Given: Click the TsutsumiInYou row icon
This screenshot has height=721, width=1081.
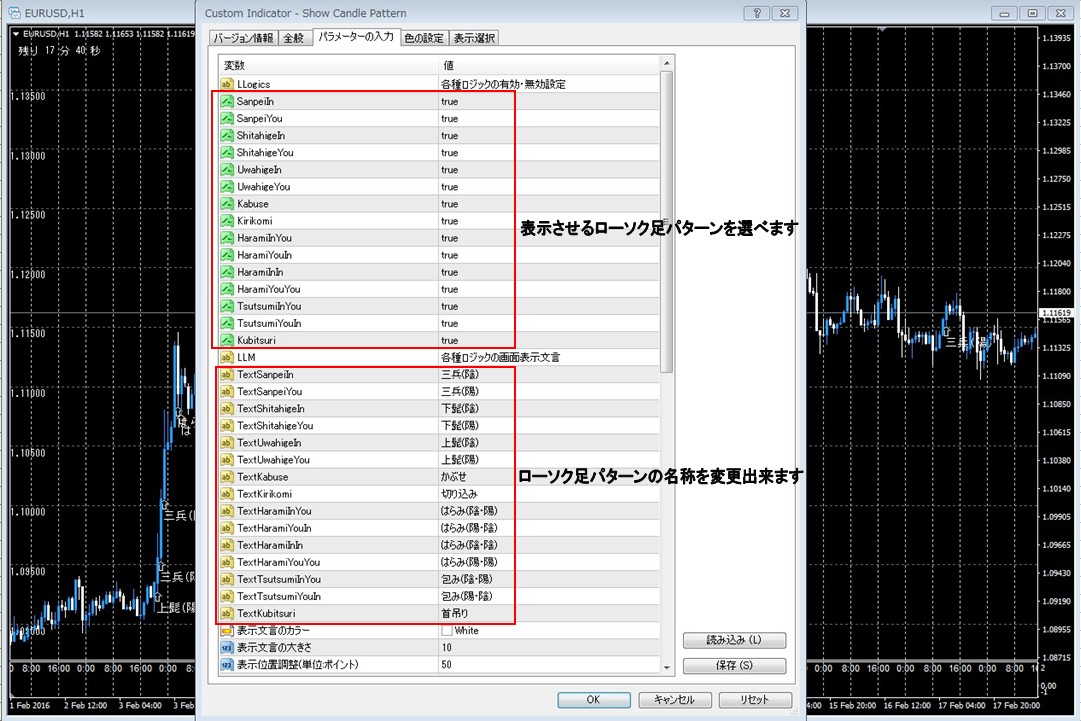Looking at the screenshot, I should pyautogui.click(x=227, y=306).
